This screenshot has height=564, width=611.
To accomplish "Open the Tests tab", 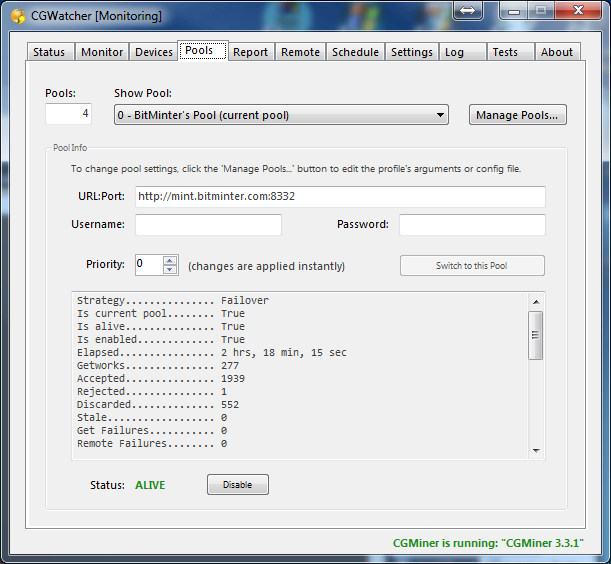I will 510,52.
